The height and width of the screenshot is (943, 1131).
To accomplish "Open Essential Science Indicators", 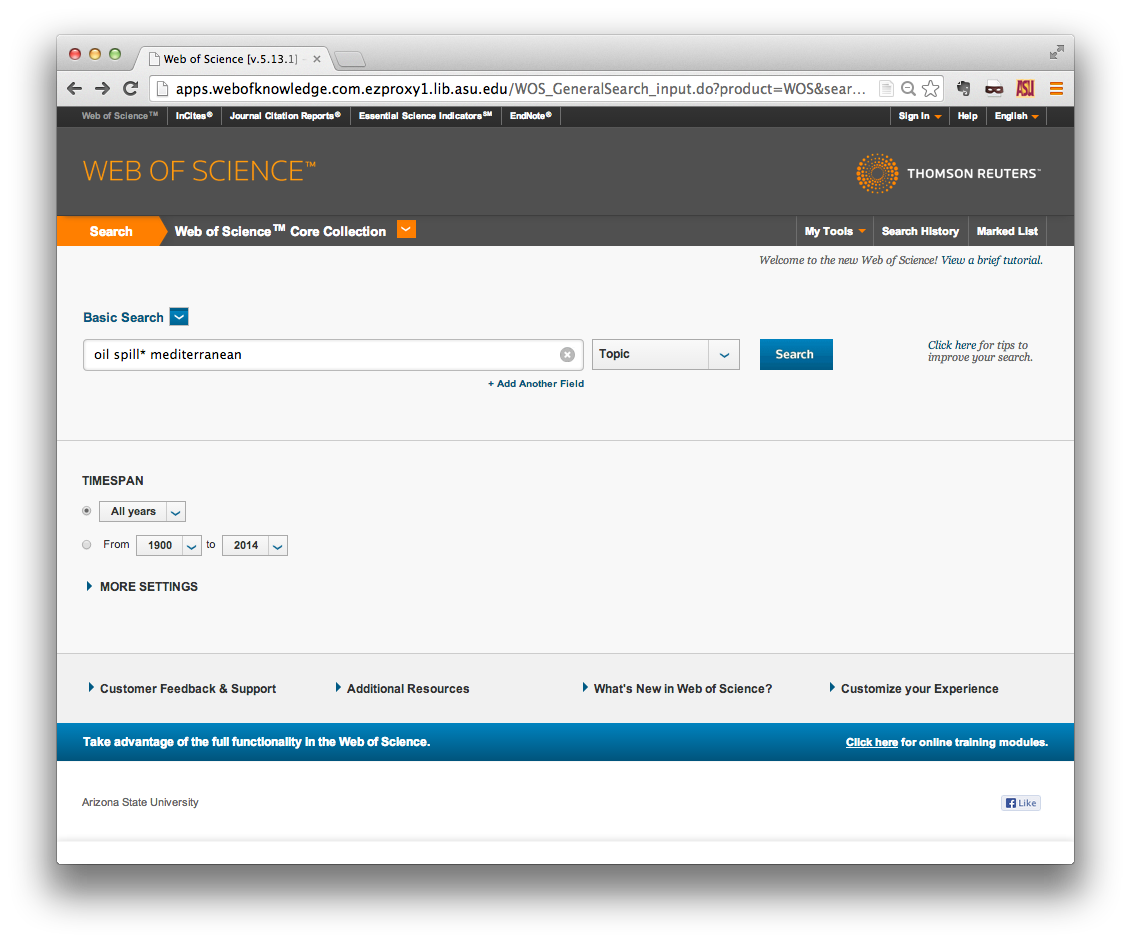I will [x=425, y=115].
